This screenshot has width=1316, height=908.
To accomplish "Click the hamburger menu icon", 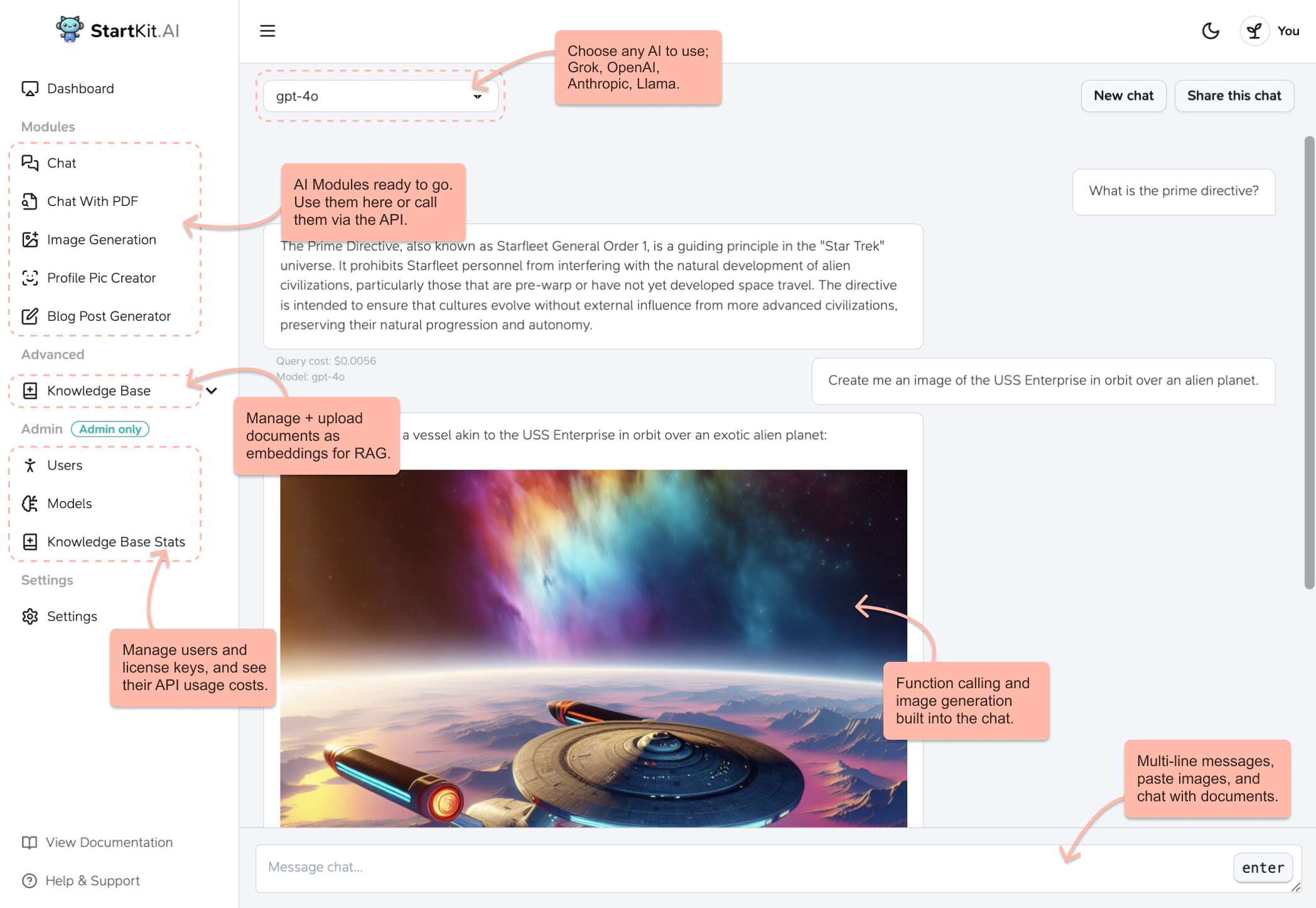I will tap(267, 31).
